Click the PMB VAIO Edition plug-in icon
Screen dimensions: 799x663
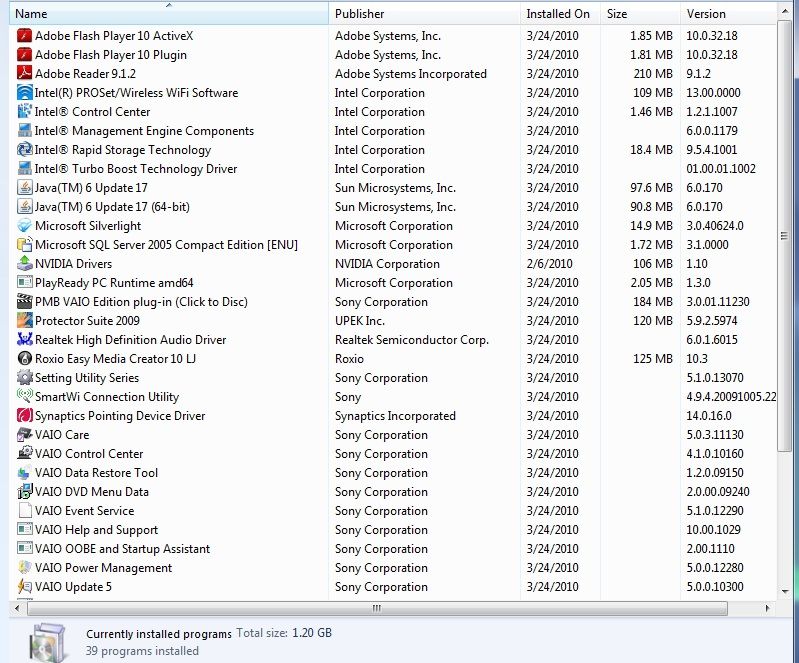coord(24,302)
